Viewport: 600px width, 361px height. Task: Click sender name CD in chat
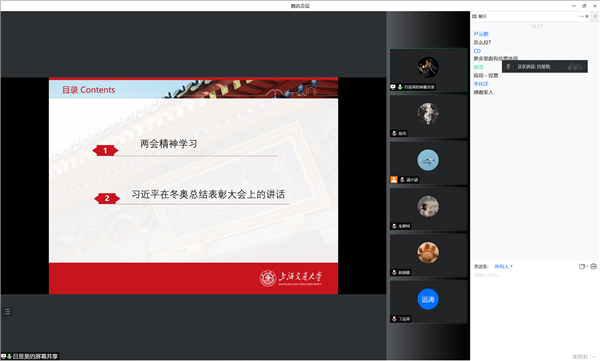pyautogui.click(x=477, y=51)
